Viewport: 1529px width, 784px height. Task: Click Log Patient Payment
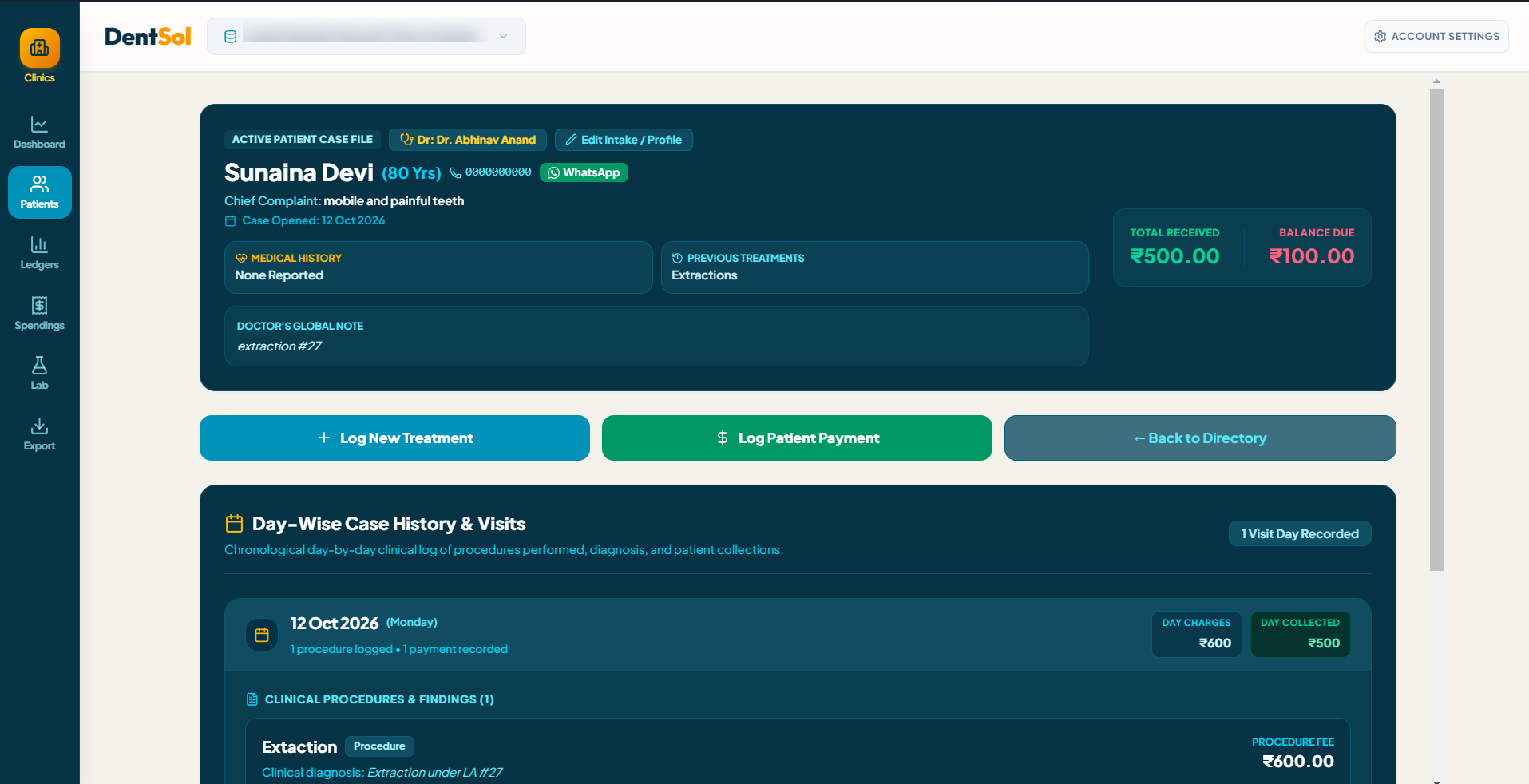point(797,438)
